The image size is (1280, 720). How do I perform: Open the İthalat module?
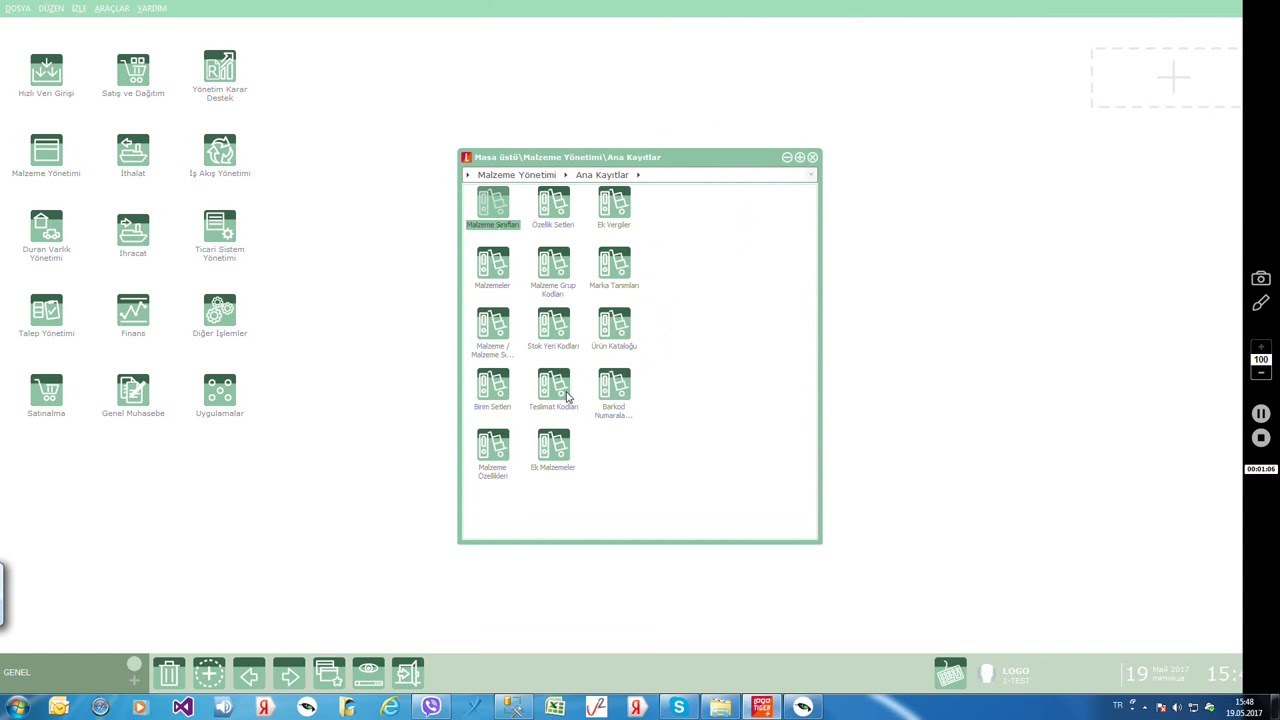(133, 156)
